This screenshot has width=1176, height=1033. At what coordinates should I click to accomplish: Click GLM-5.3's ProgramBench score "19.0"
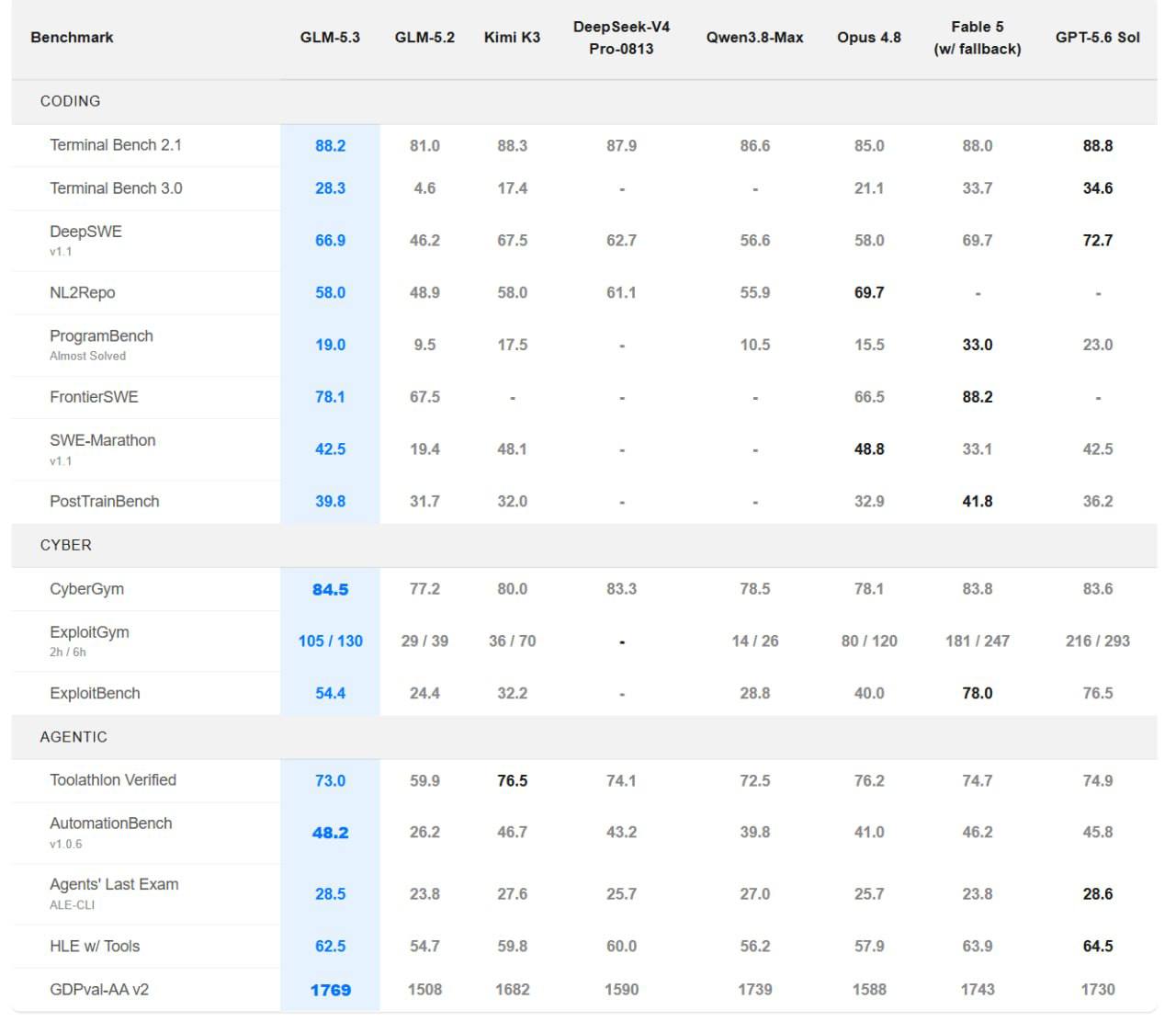tap(330, 346)
